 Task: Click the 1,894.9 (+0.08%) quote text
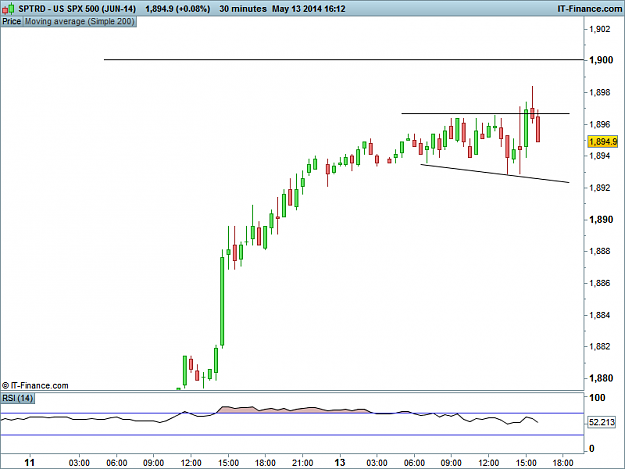pos(177,8)
